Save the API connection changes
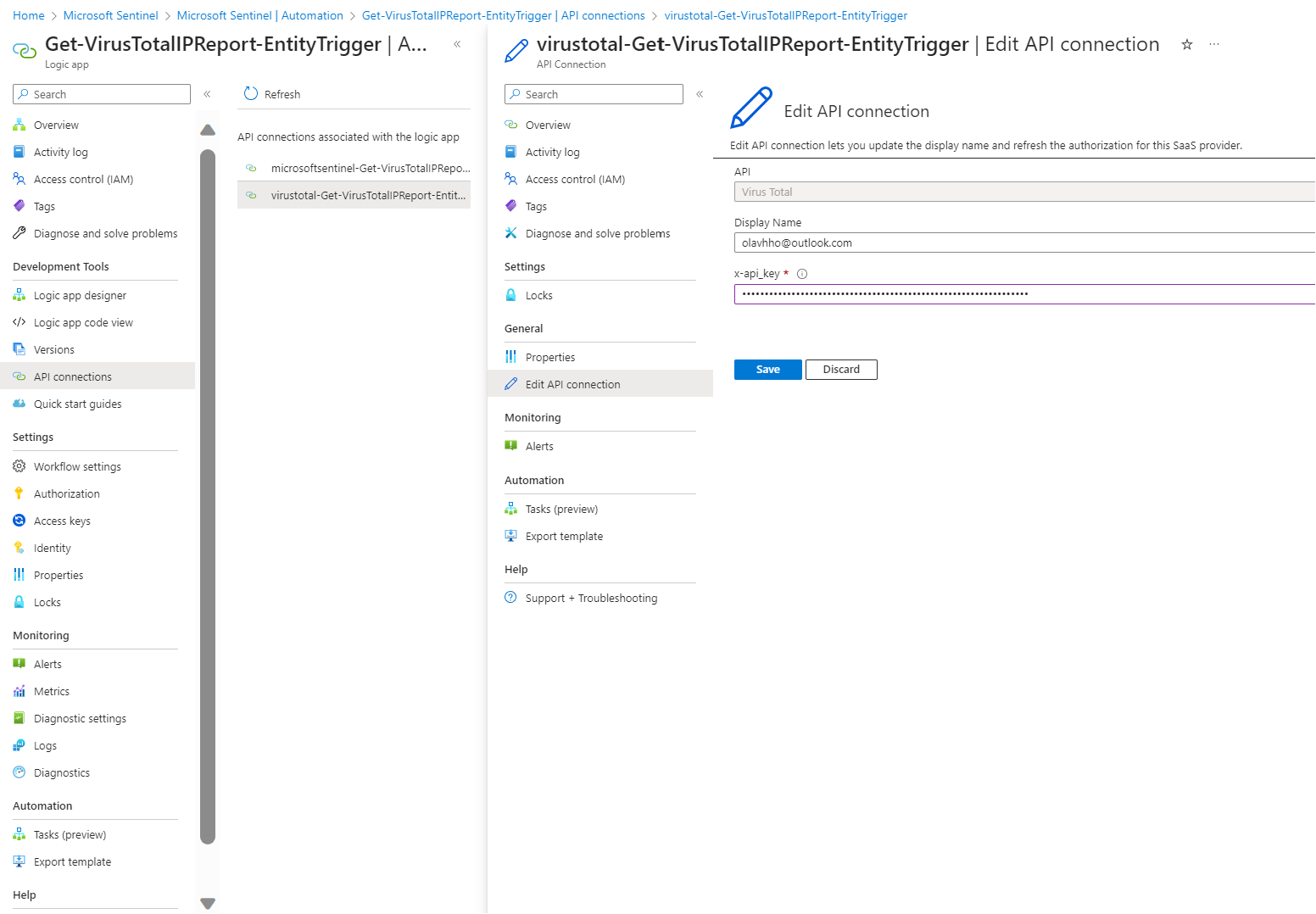 pos(767,370)
